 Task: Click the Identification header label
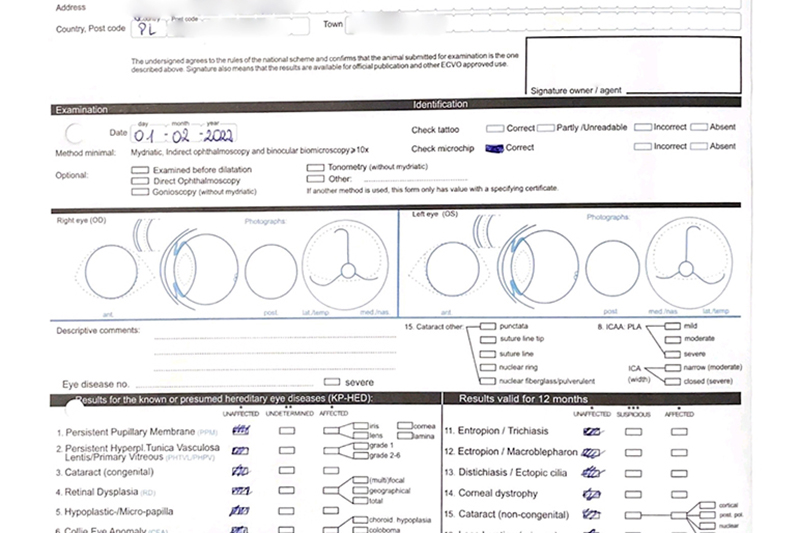tap(440, 104)
